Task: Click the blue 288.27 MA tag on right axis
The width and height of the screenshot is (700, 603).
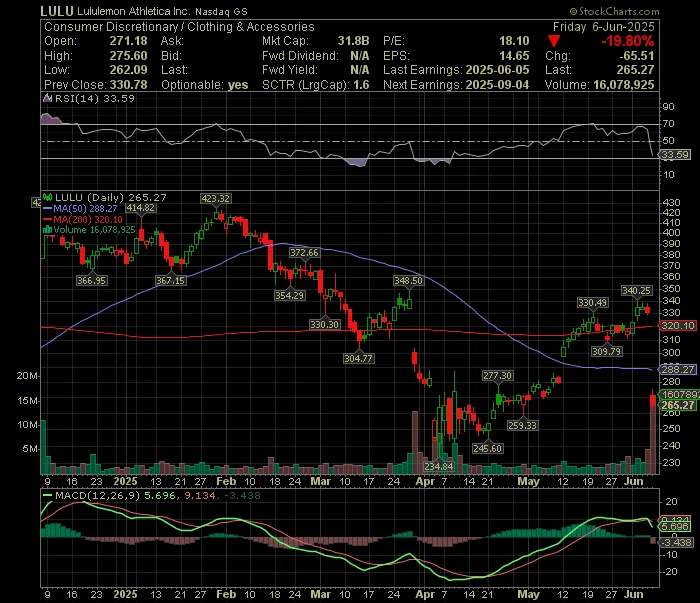Action: coord(678,370)
